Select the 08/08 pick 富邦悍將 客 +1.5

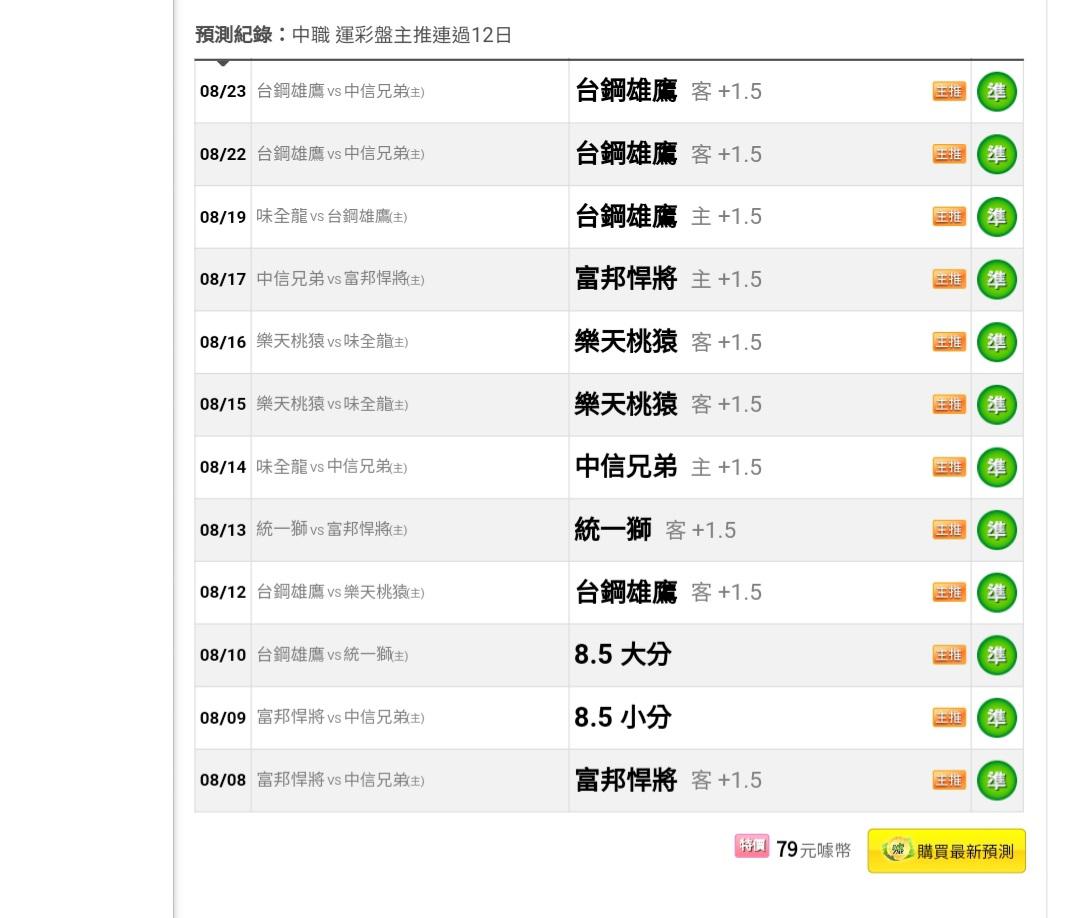(x=668, y=780)
